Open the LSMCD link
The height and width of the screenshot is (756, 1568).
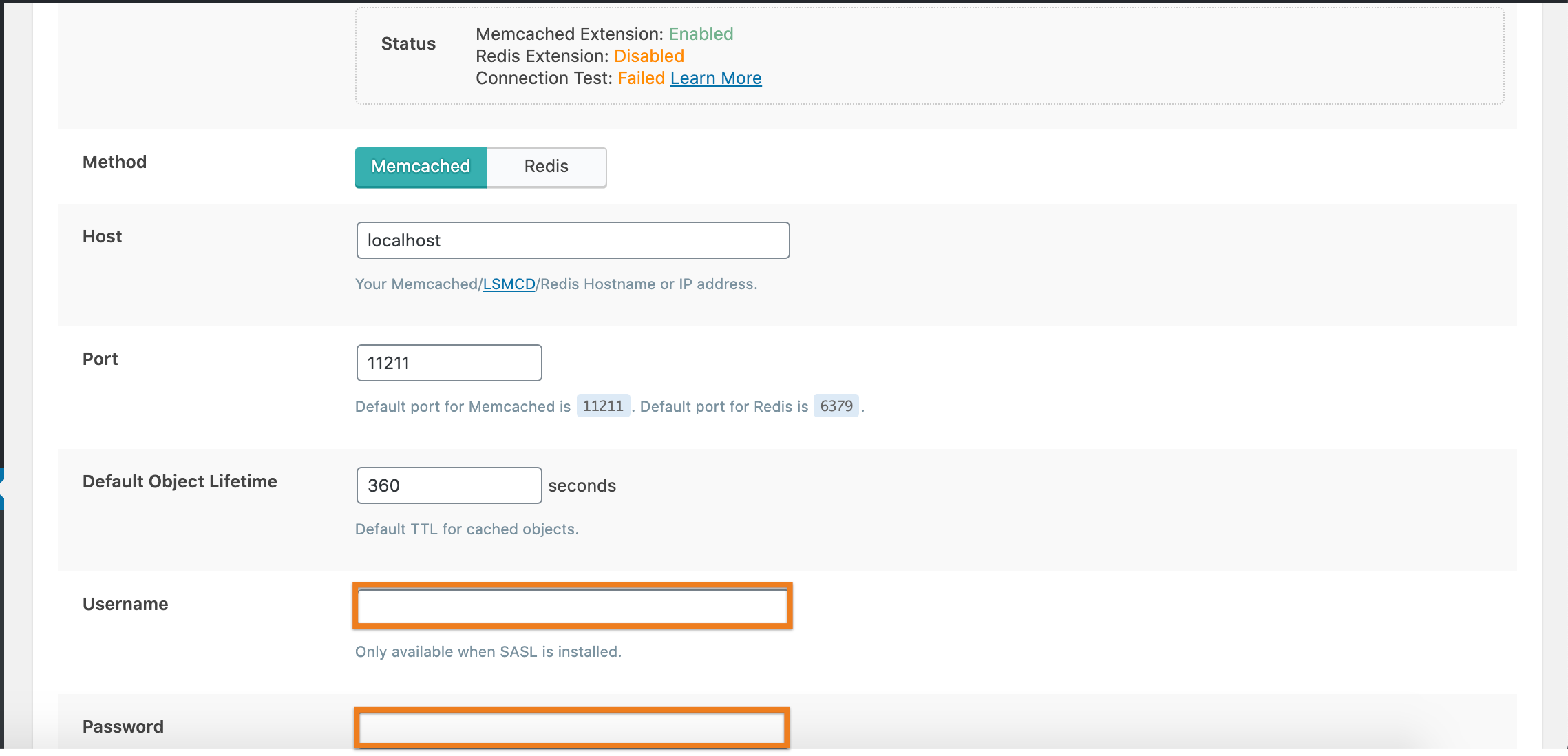(x=509, y=284)
